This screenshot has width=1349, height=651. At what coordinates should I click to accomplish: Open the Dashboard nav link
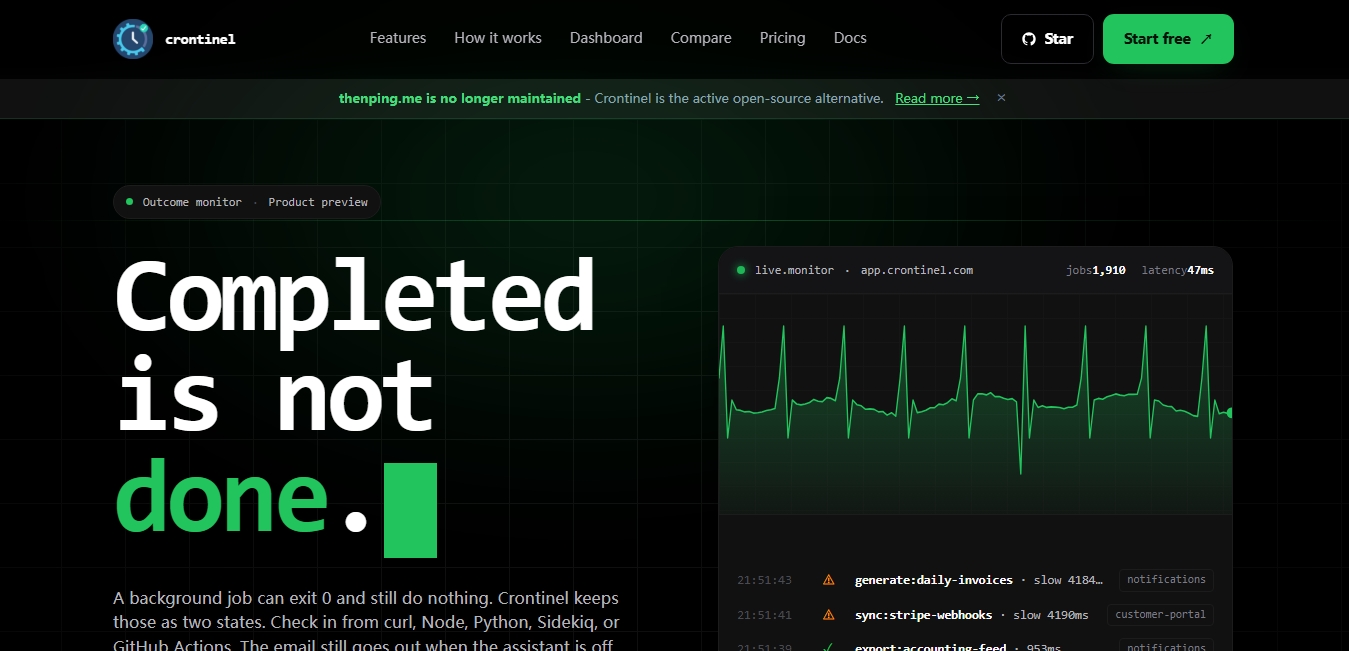pos(606,38)
